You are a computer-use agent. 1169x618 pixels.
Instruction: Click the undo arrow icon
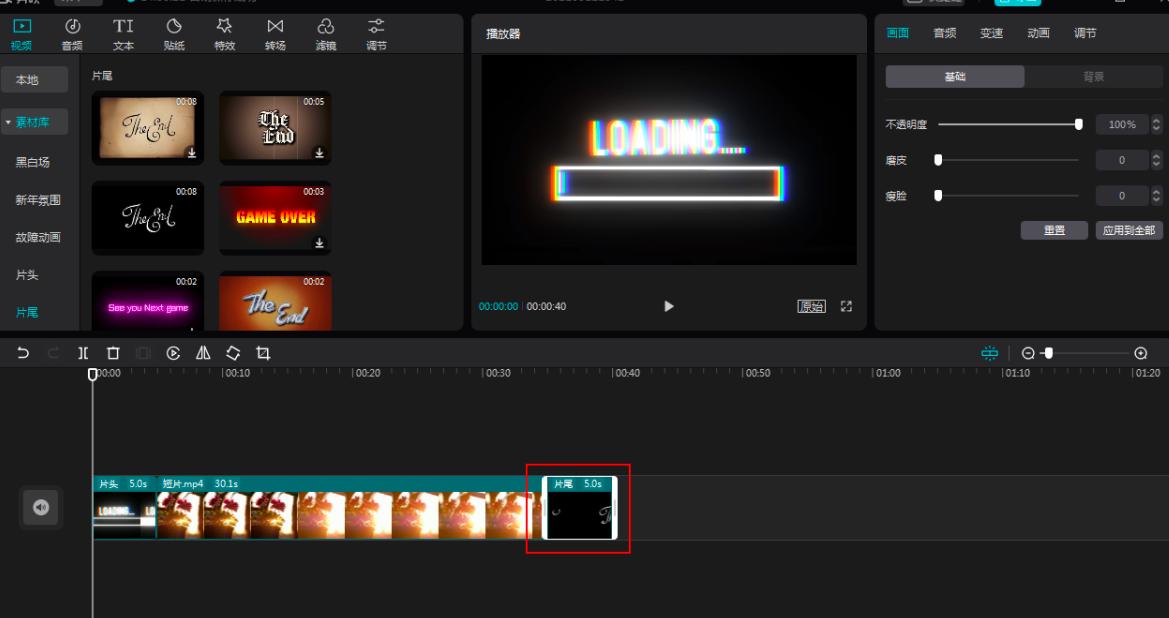23,353
